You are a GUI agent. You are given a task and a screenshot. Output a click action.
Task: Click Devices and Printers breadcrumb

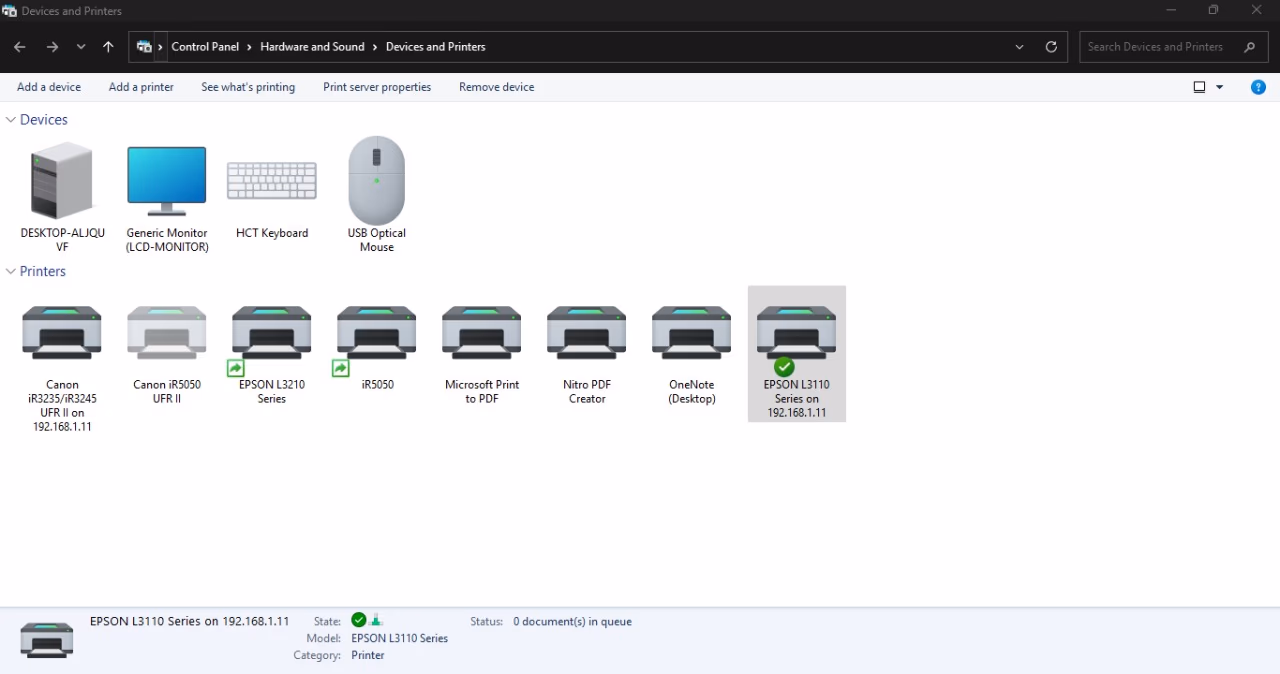pos(436,47)
